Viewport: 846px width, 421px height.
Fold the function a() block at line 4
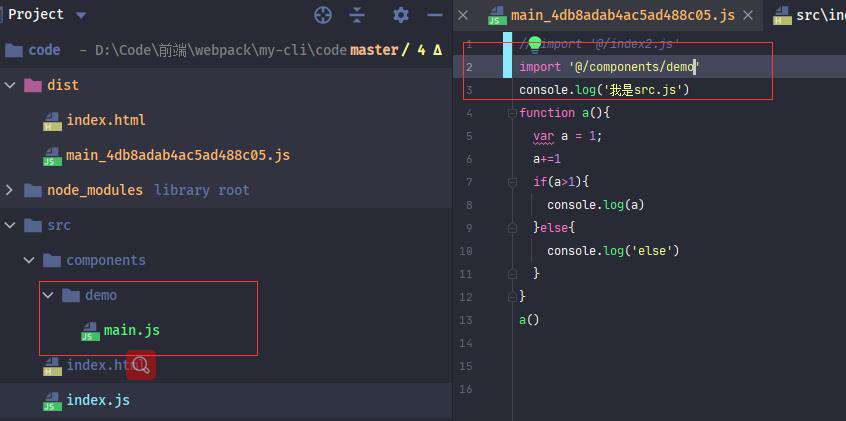click(x=513, y=113)
